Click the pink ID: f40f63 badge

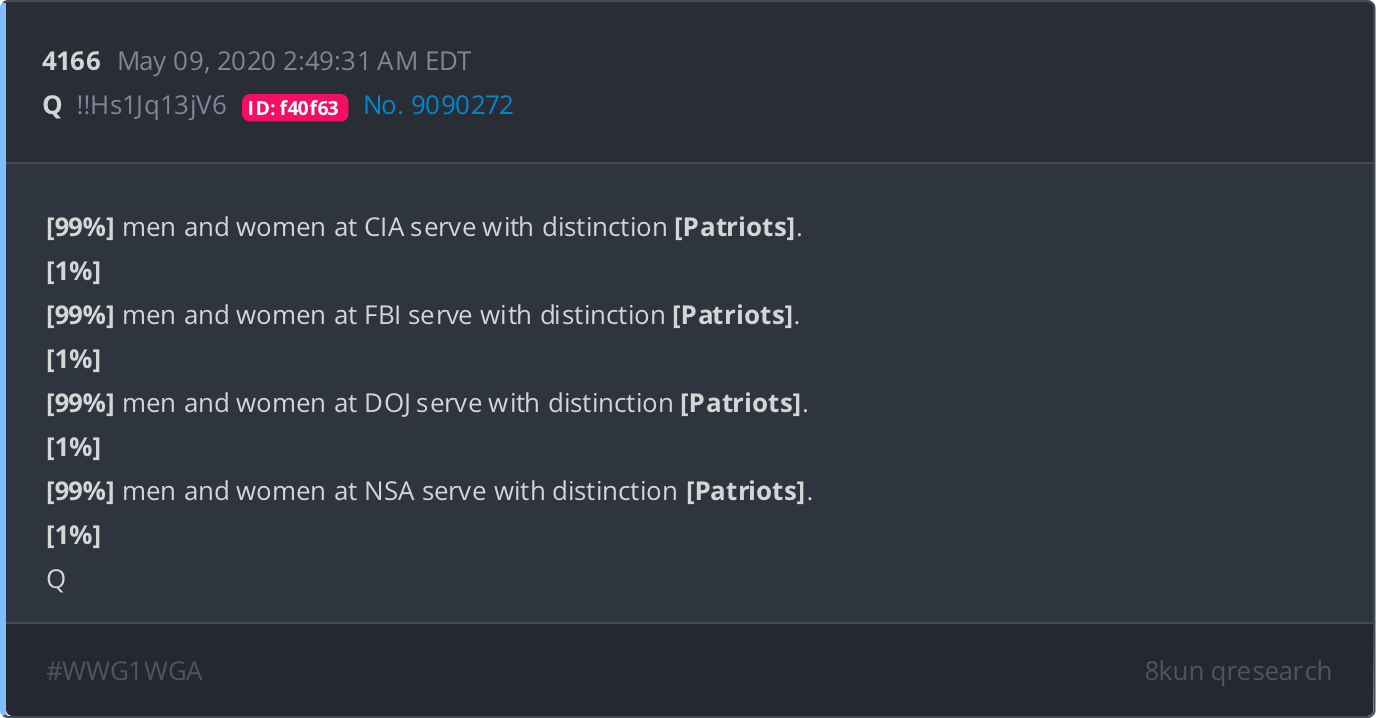[x=295, y=107]
